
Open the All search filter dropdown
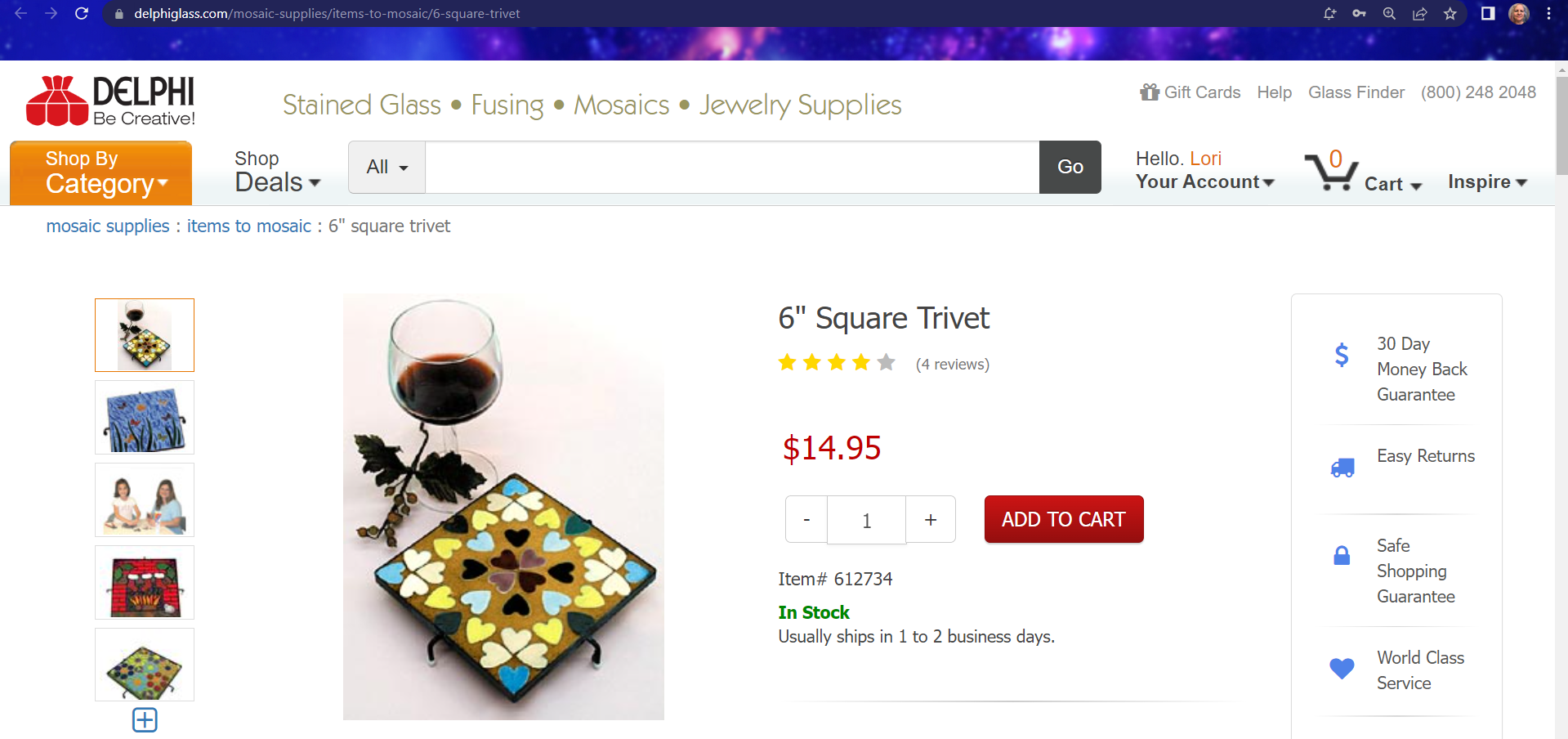tap(386, 168)
